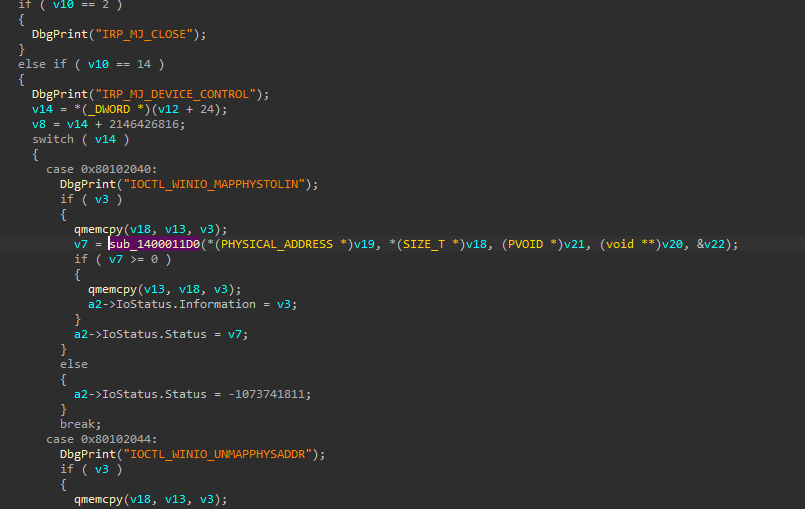This screenshot has width=805, height=509.
Task: Click the "IOCTL_WINIO_UNMAPPHYSADDR" string
Action: pos(218,454)
